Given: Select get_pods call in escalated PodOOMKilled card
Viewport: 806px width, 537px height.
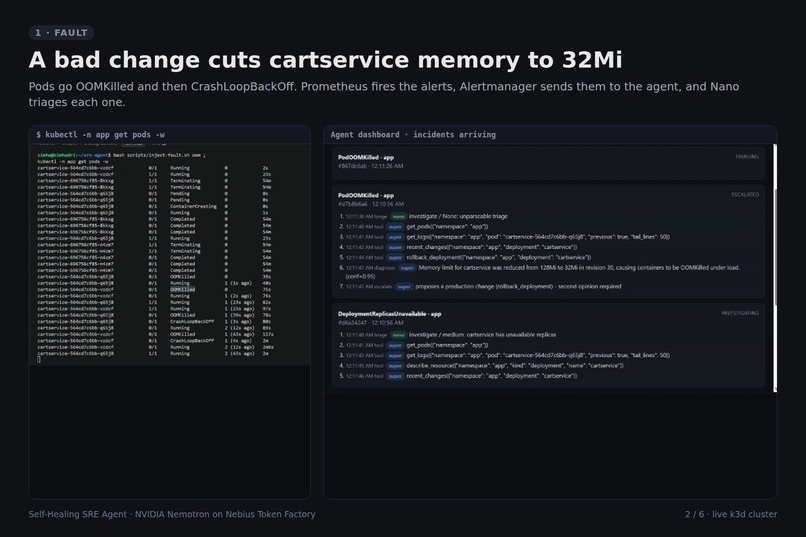Looking at the screenshot, I should [447, 227].
